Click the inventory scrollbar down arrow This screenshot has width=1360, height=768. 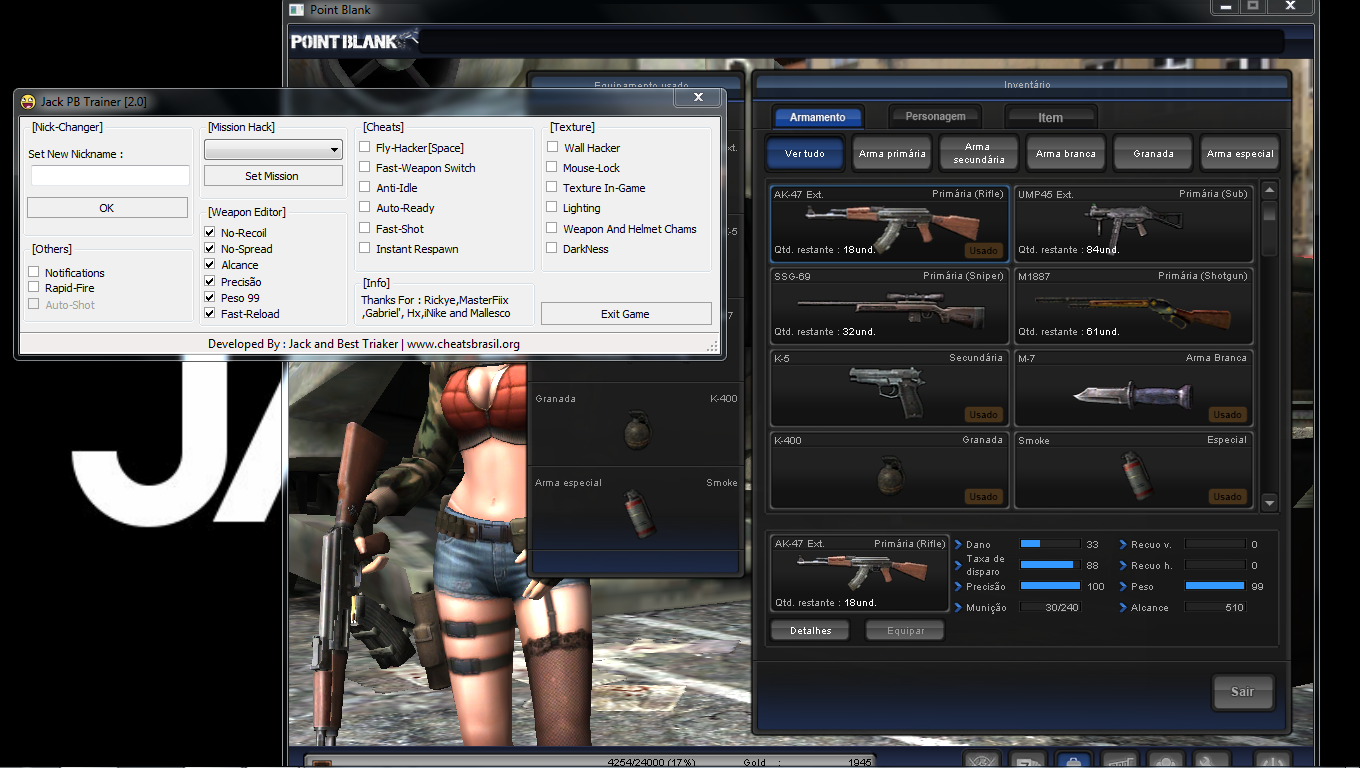click(1269, 502)
